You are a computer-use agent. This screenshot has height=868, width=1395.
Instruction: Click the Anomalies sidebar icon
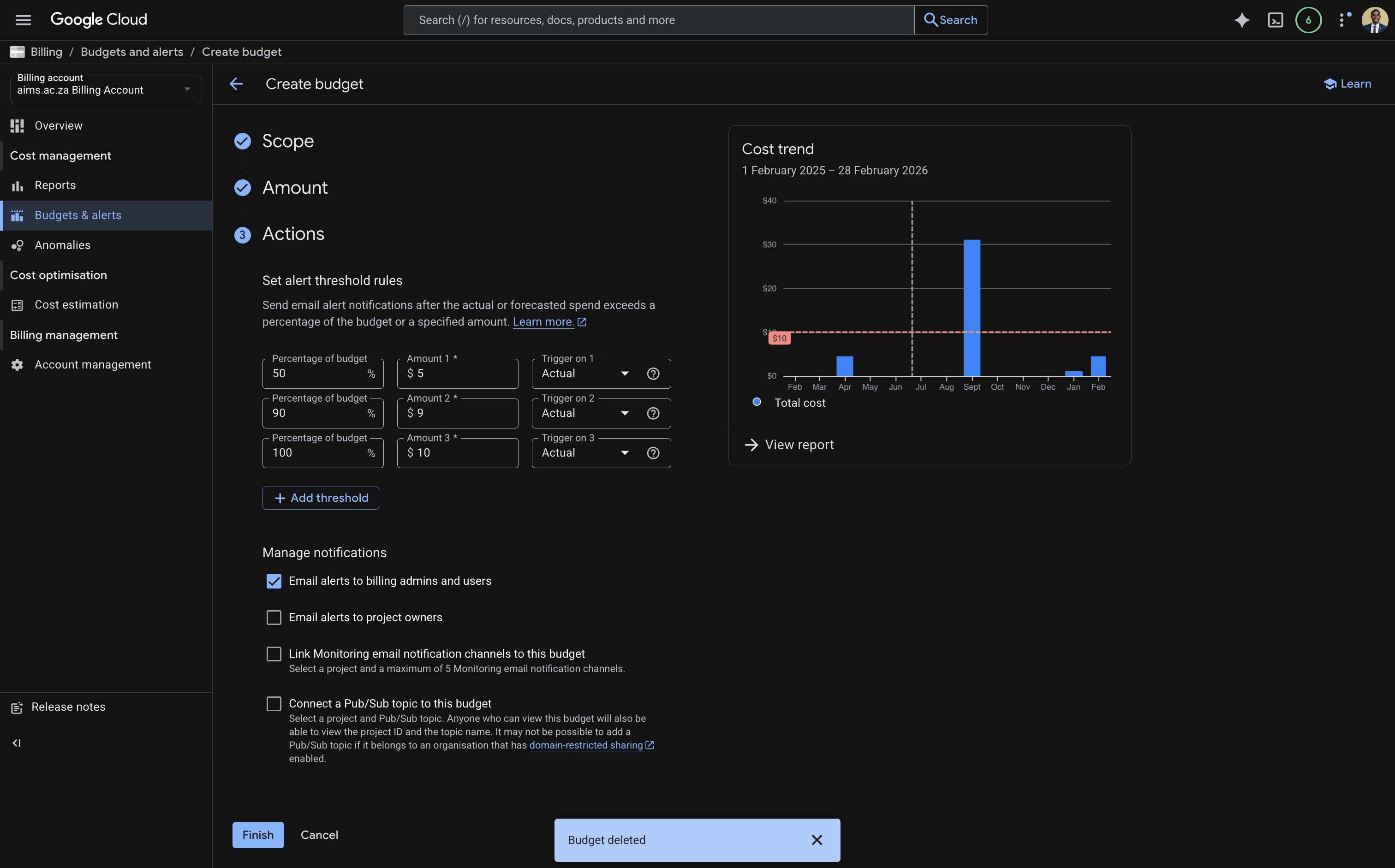17,245
